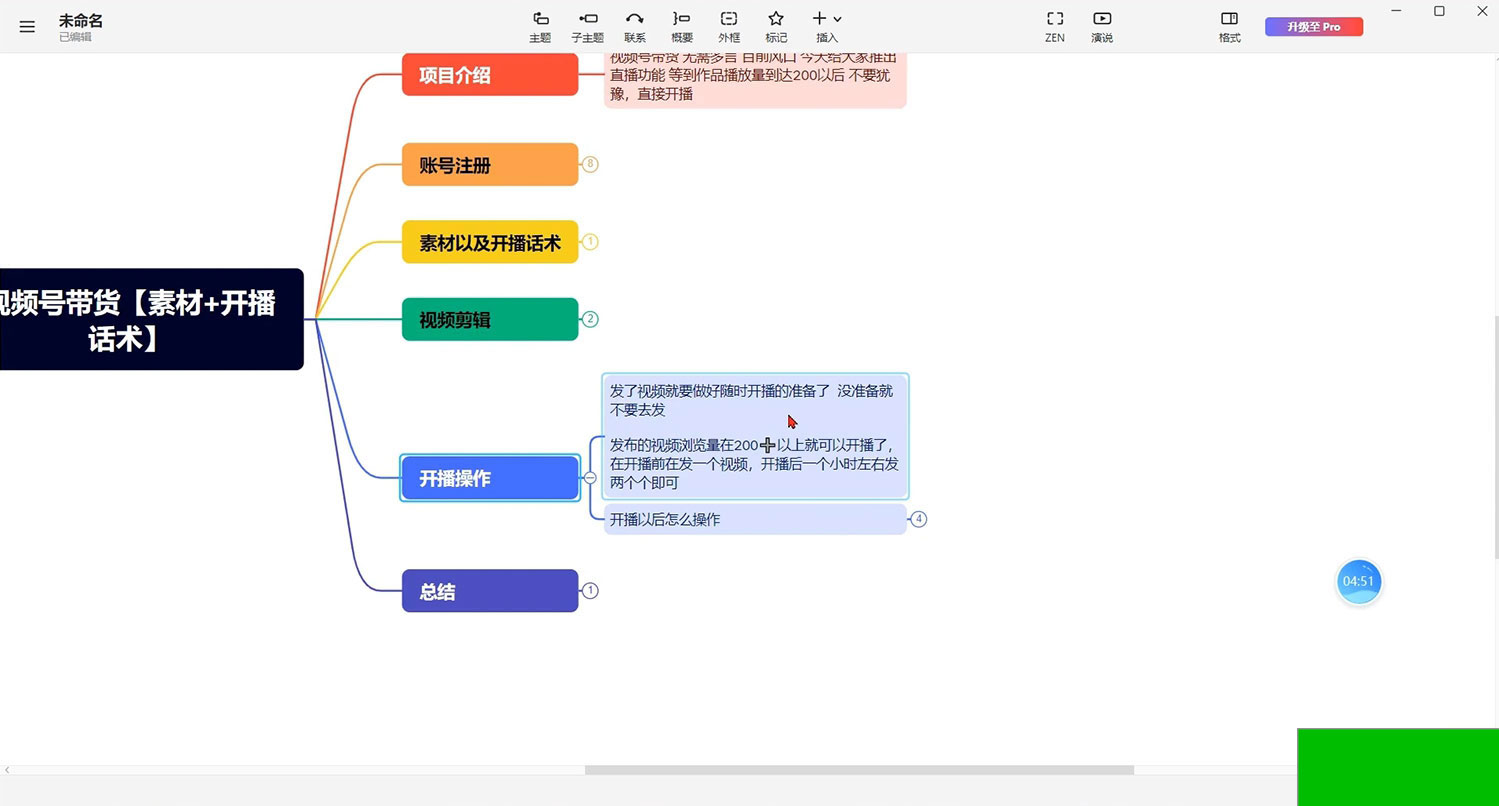Expand 开播以后怎么操作 child count badge
The width and height of the screenshot is (1499, 806).
pyautogui.click(x=918, y=519)
